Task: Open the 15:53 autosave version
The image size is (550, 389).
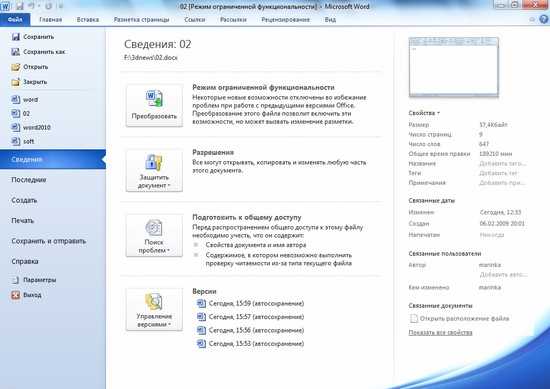Action: pos(251,343)
